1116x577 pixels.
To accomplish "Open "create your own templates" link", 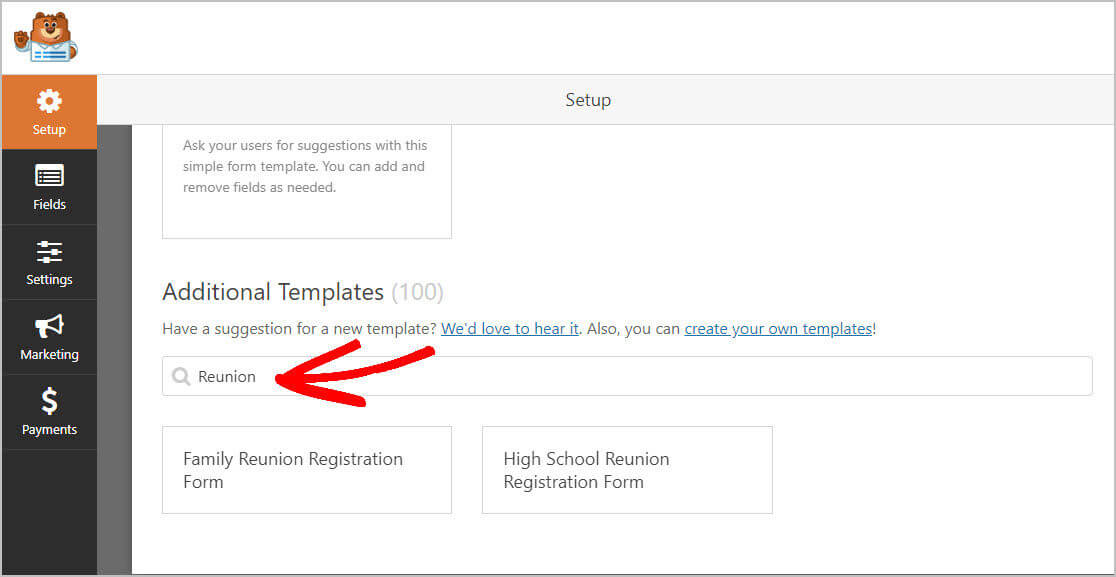I will (x=778, y=329).
